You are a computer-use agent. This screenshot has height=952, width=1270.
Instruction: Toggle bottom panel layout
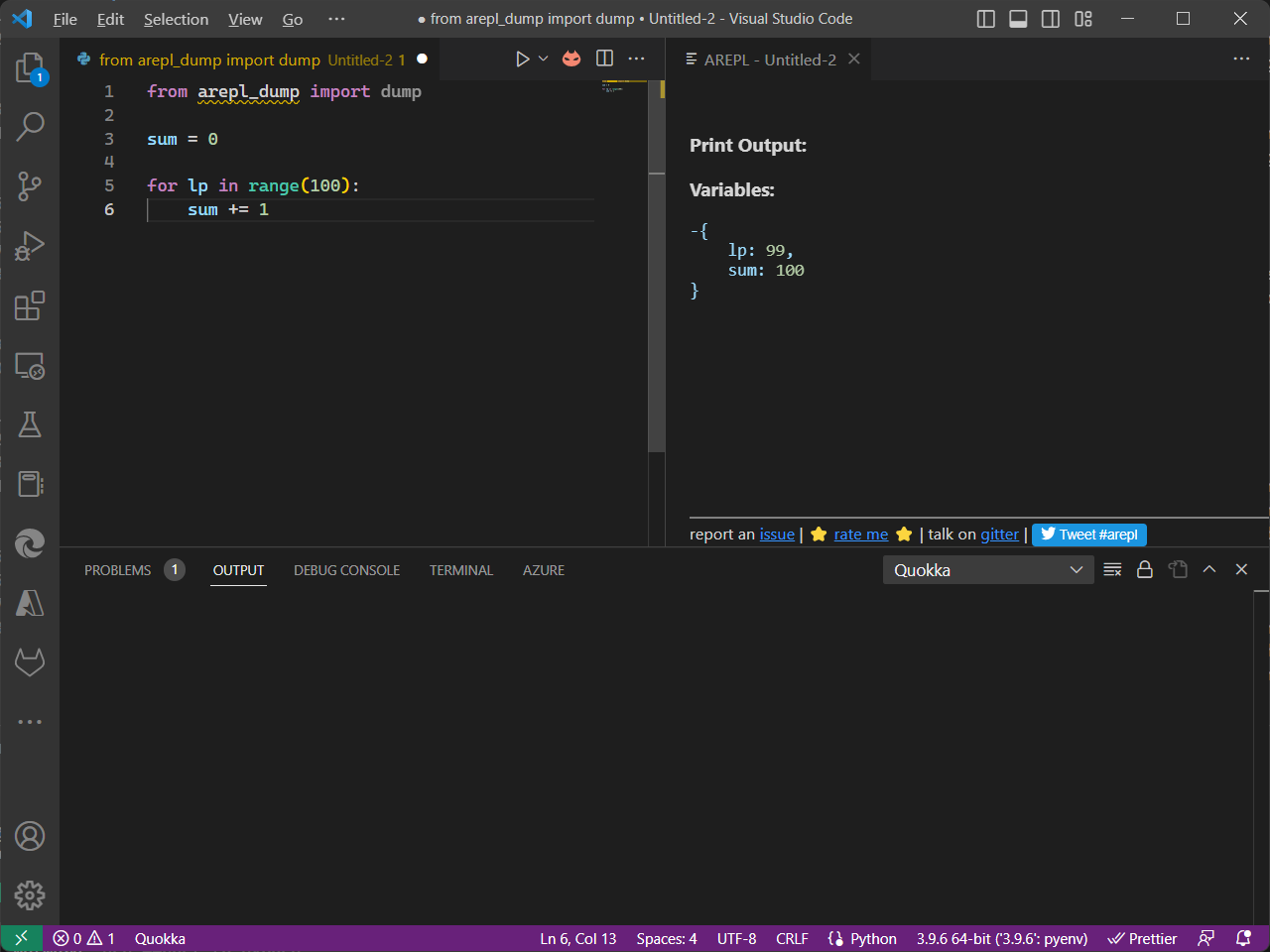click(1018, 19)
